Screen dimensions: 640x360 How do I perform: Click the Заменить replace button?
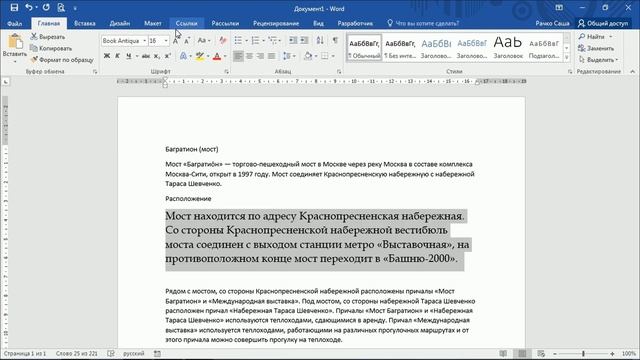pyautogui.click(x=596, y=48)
